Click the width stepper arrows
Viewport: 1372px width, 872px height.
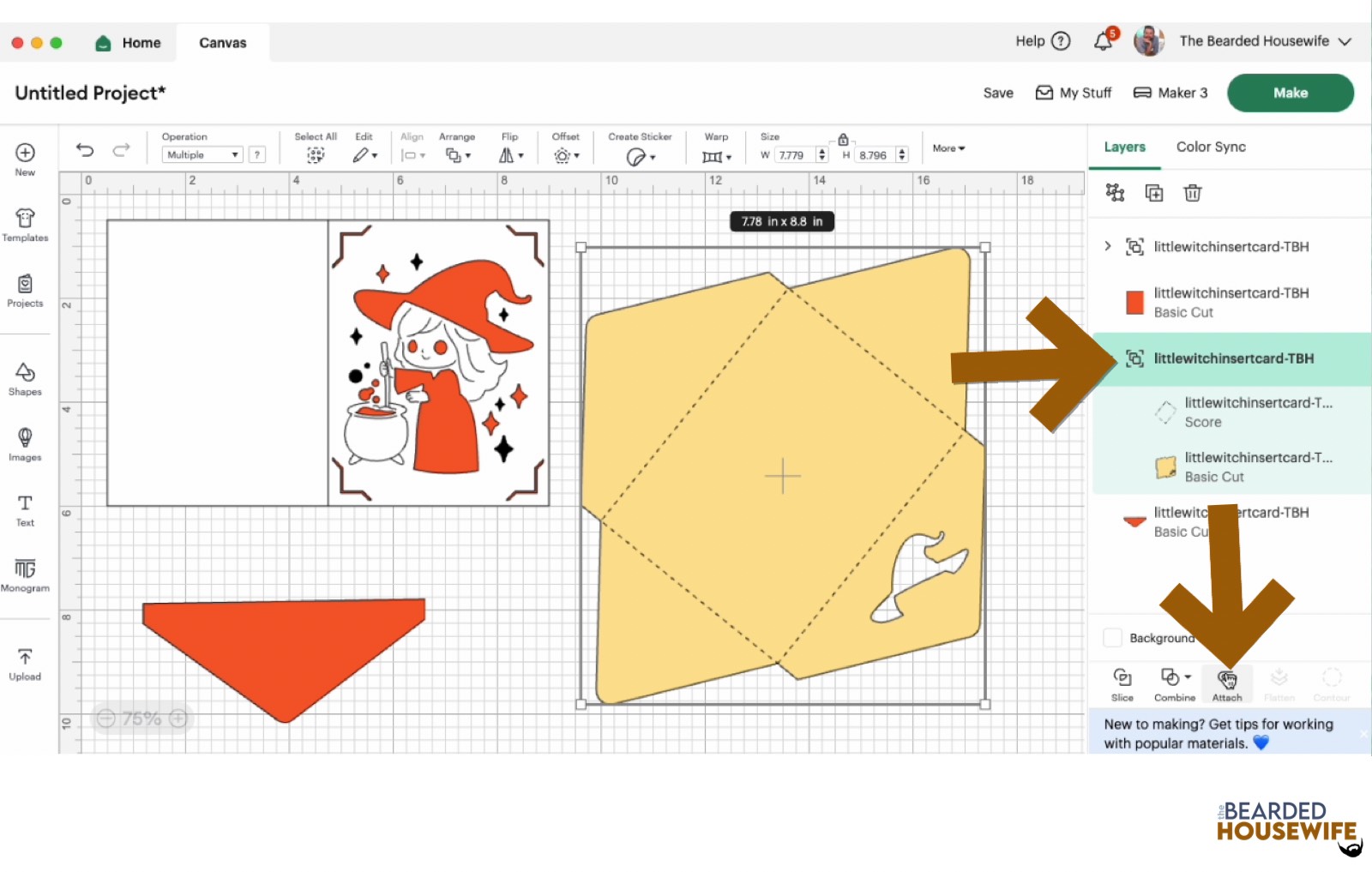tap(822, 155)
